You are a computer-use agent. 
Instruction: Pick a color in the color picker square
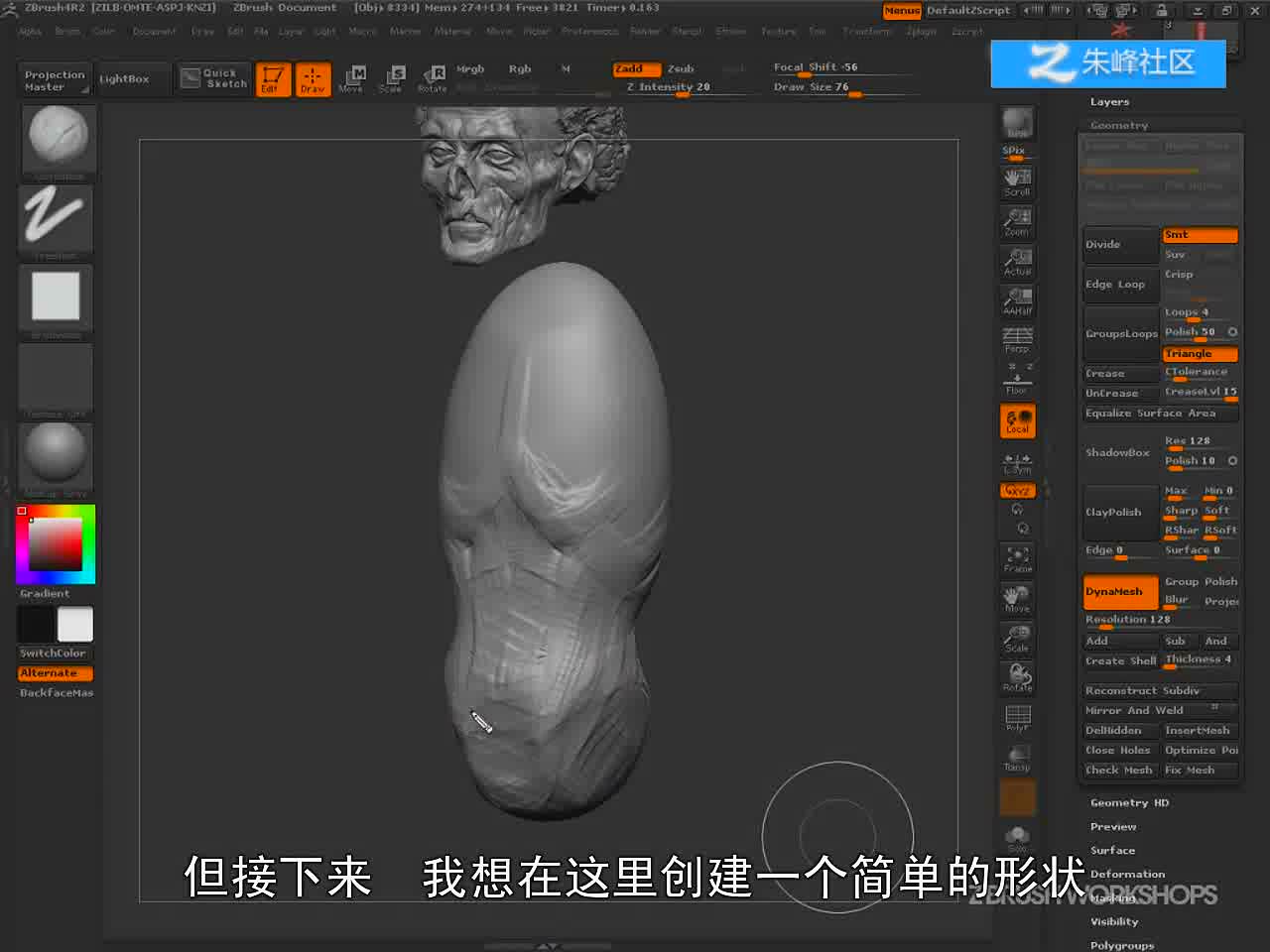coord(55,543)
